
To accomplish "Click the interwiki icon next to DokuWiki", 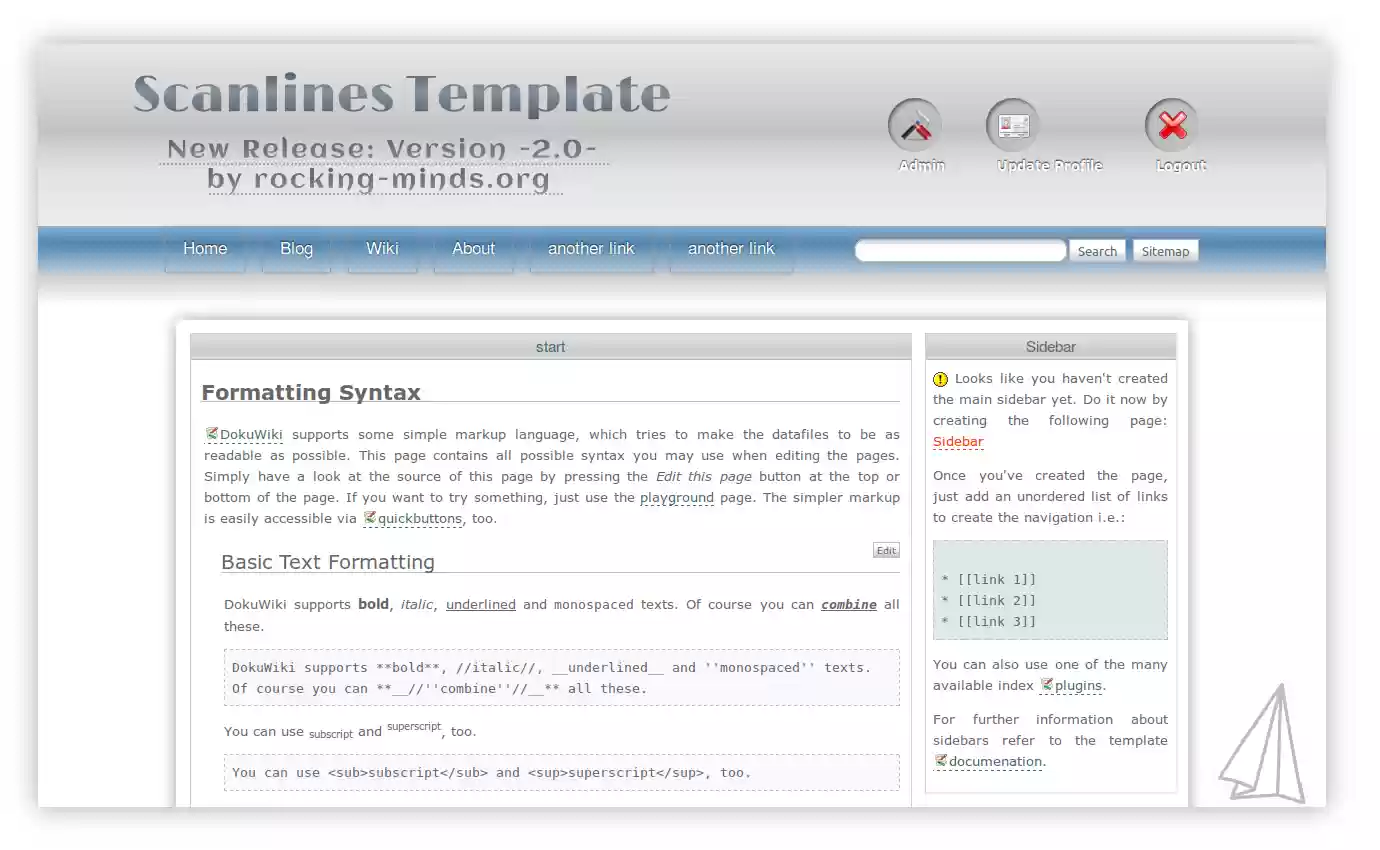I will (x=211, y=434).
